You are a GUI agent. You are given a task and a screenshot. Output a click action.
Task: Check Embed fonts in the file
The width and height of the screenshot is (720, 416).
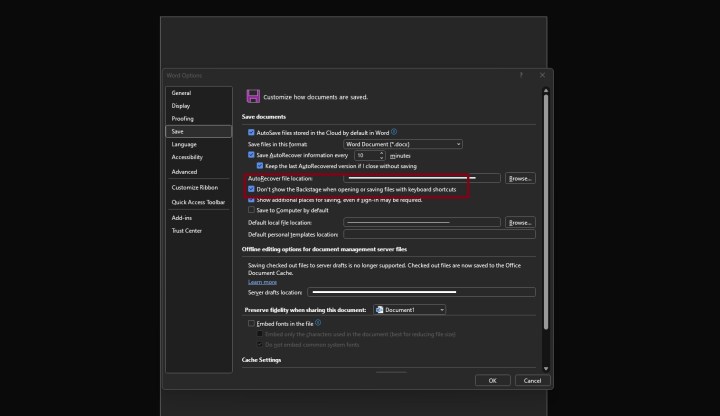(252, 323)
